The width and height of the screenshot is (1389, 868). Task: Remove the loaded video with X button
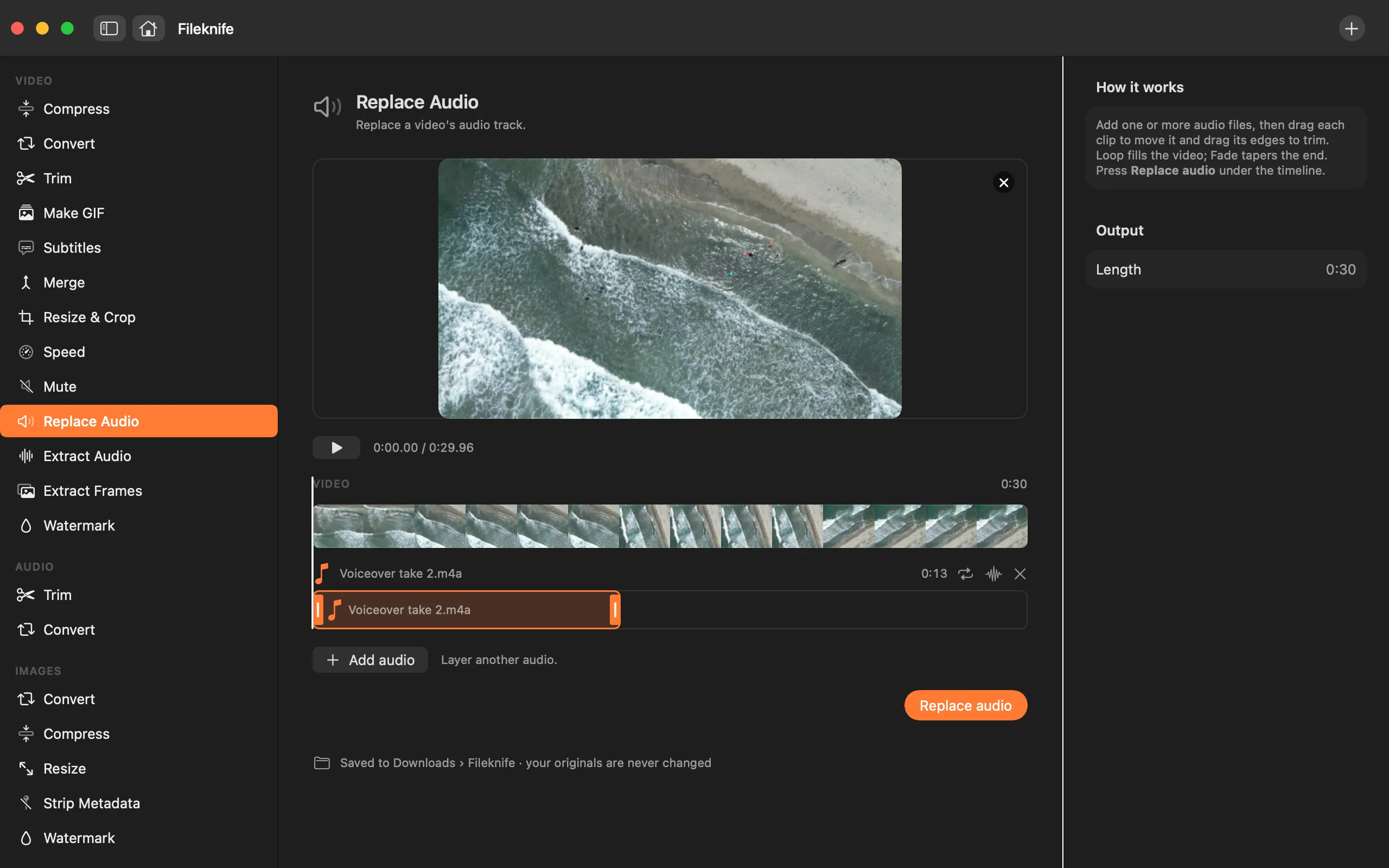pos(1003,183)
